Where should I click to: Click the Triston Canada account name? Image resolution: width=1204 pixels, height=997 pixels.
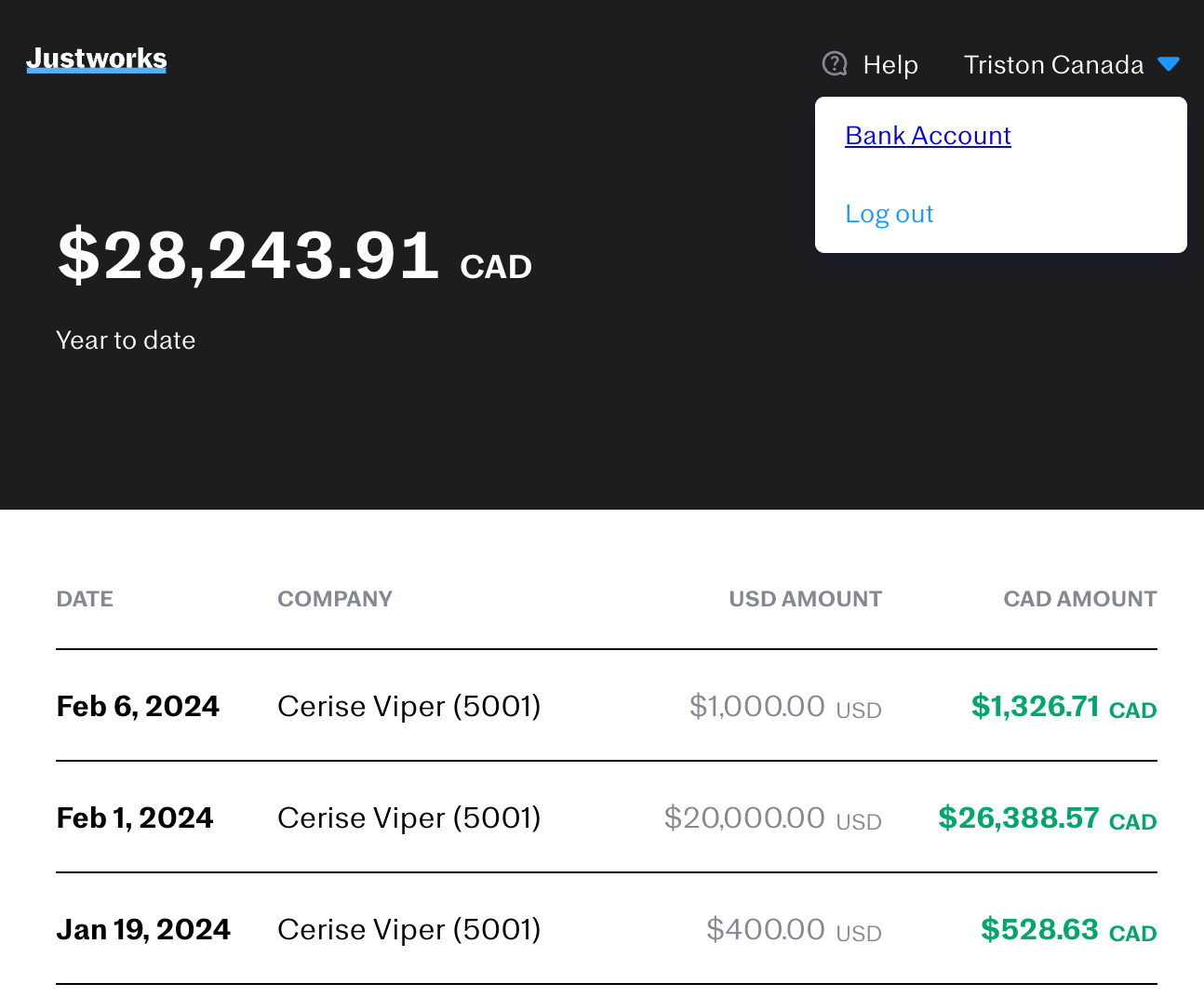[1053, 65]
